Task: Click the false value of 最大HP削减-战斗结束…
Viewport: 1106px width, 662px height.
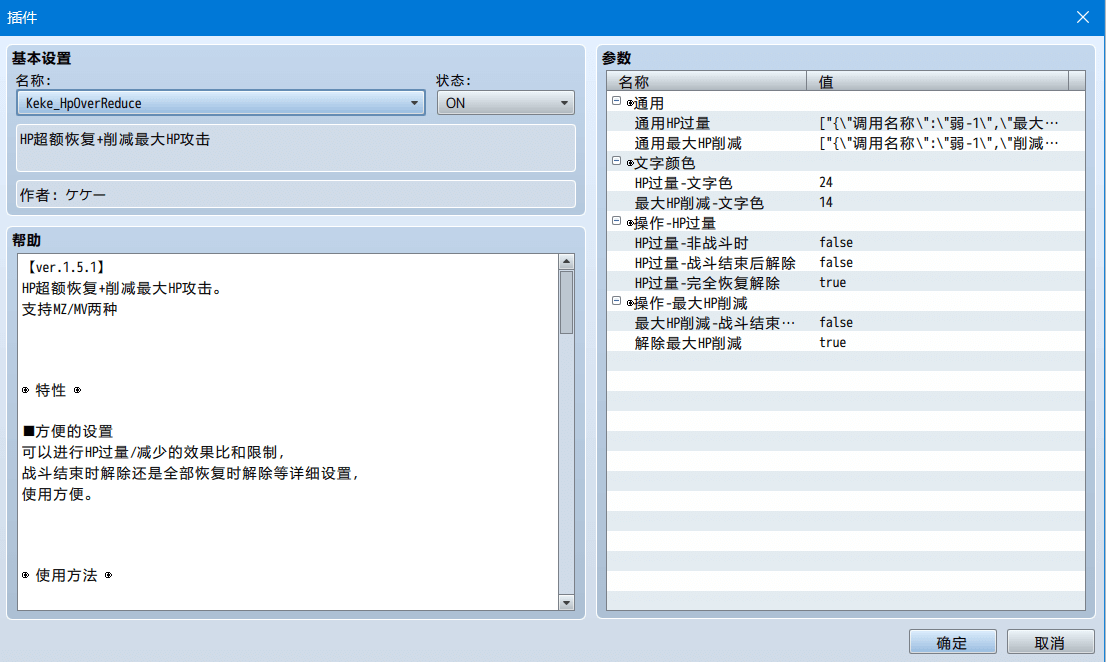Action: pyautogui.click(x=836, y=322)
